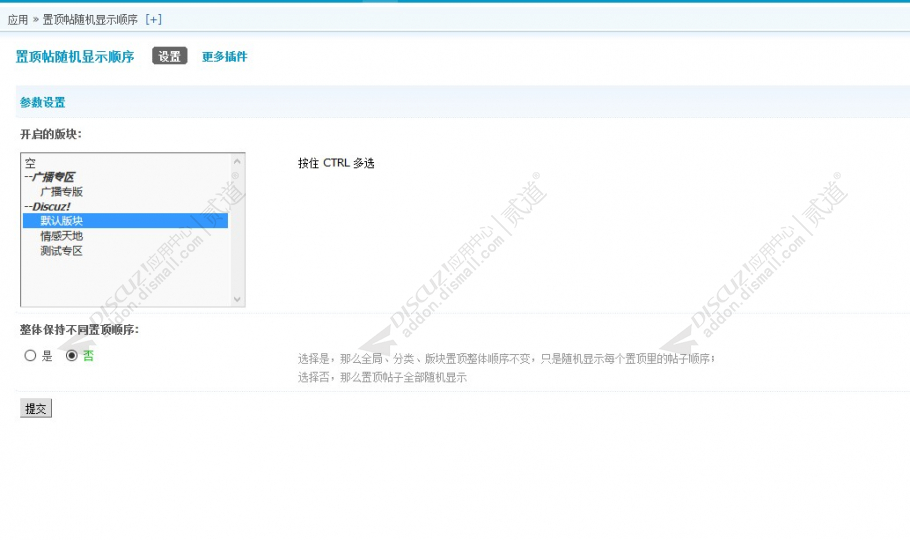Image resolution: width=910 pixels, height=540 pixels.
Task: Click the 置顶帖随机显示顺序 title
Action: (75, 56)
